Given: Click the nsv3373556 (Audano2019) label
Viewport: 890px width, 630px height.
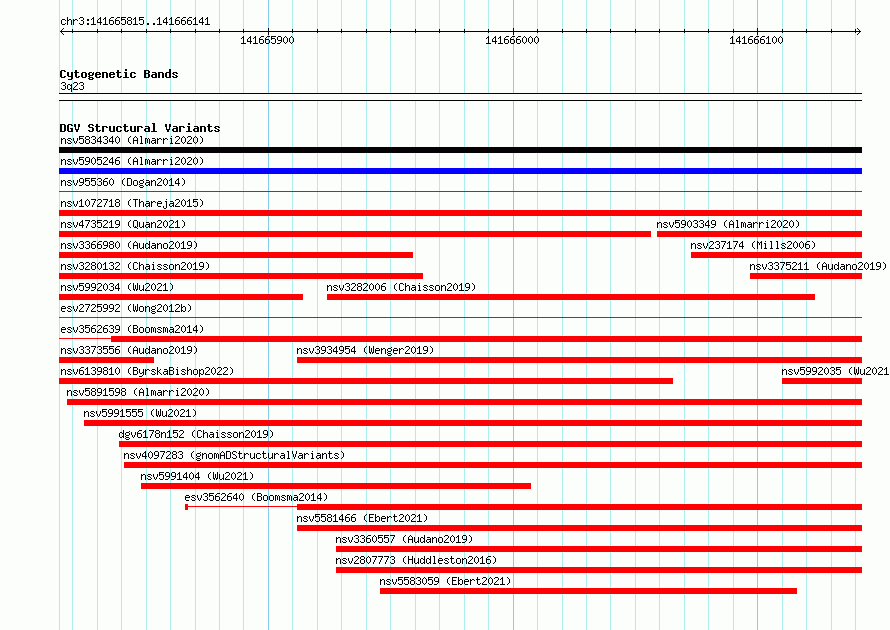Looking at the screenshot, I should pos(129,350).
